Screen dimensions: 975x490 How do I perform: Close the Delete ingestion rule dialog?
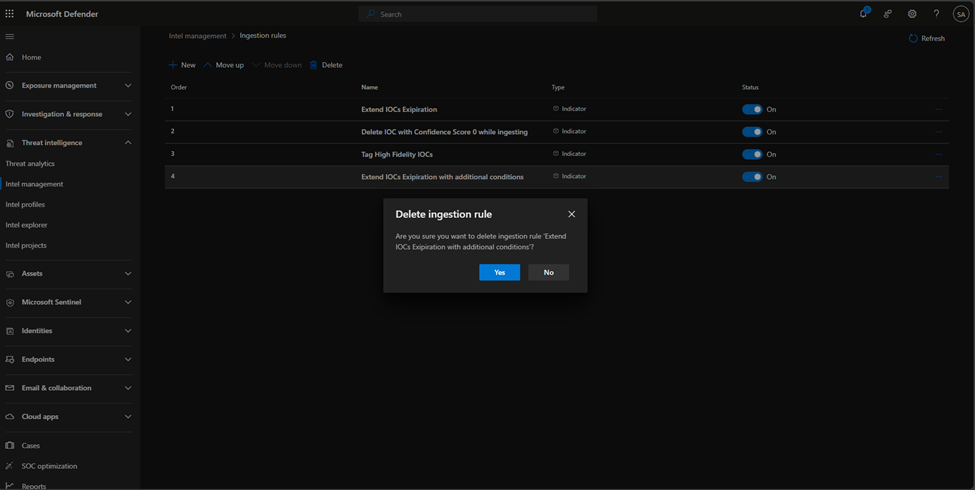[571, 214]
